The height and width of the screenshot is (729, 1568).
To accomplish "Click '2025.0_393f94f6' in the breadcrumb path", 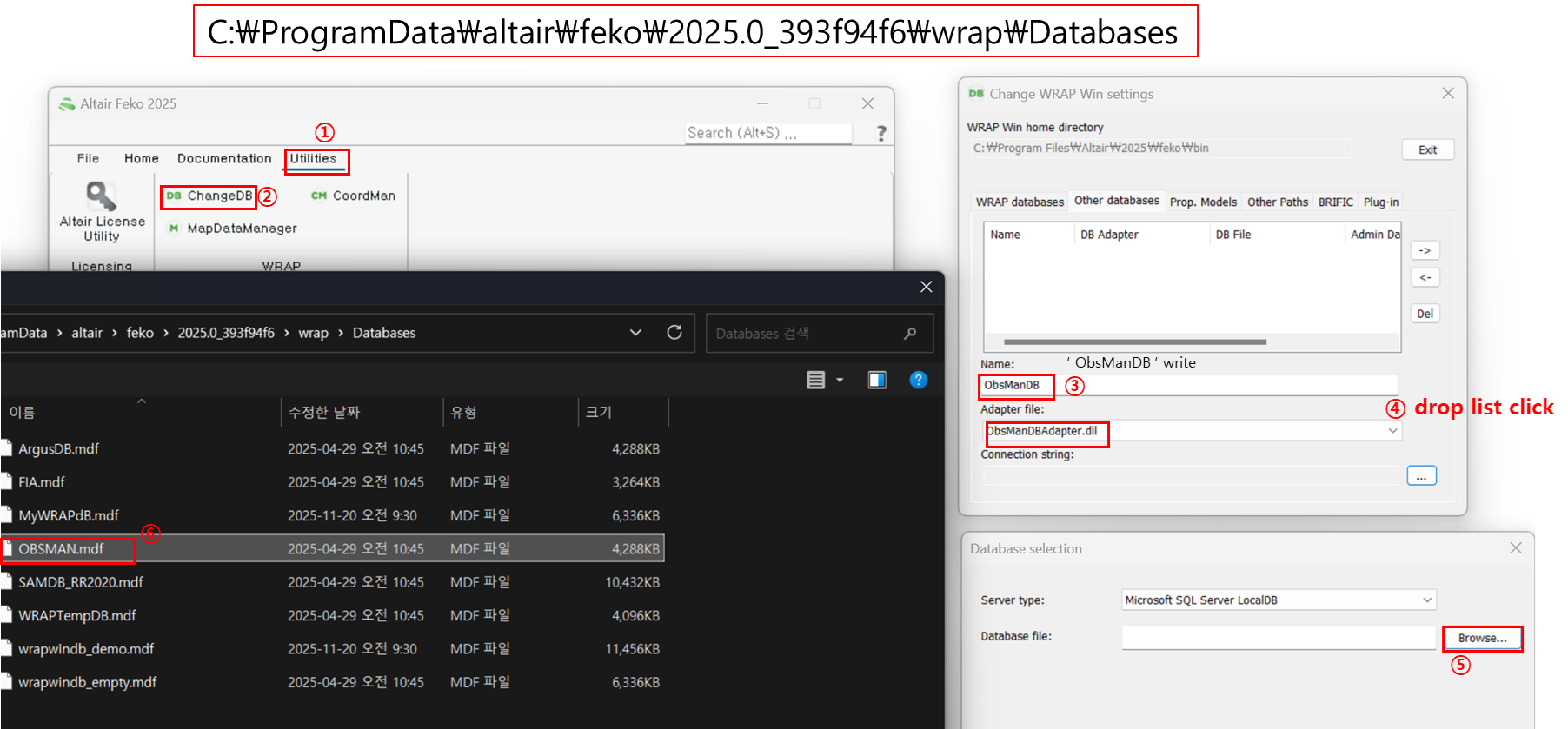I will pos(226,333).
